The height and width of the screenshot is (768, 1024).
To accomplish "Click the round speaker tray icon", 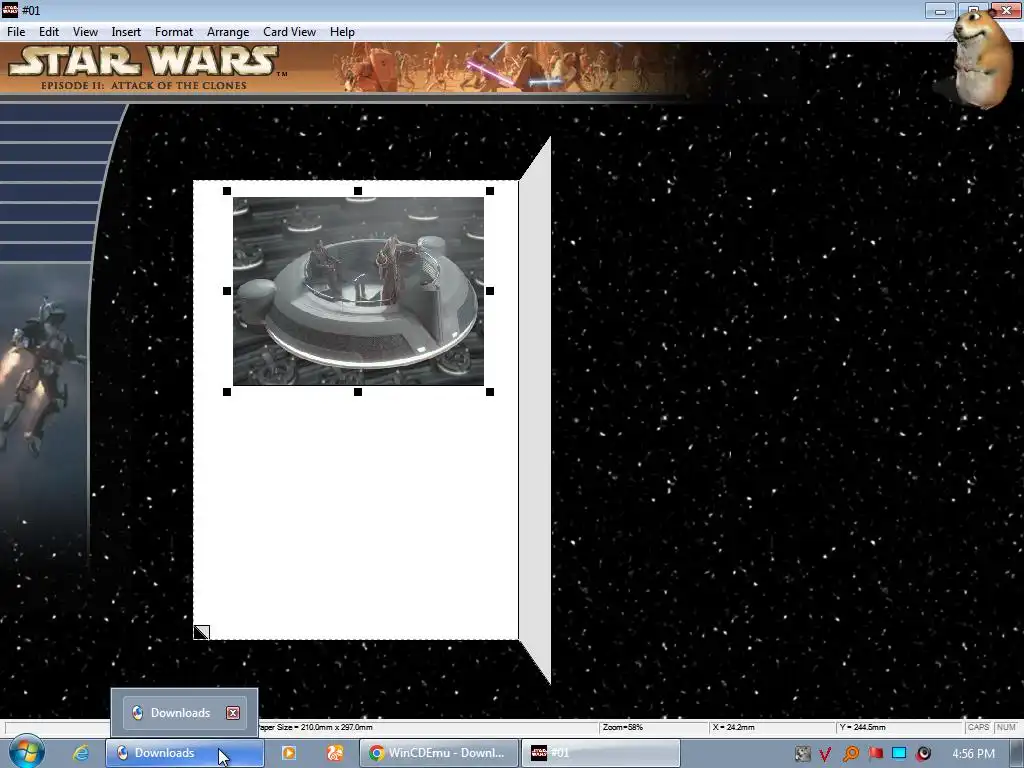I will (923, 754).
